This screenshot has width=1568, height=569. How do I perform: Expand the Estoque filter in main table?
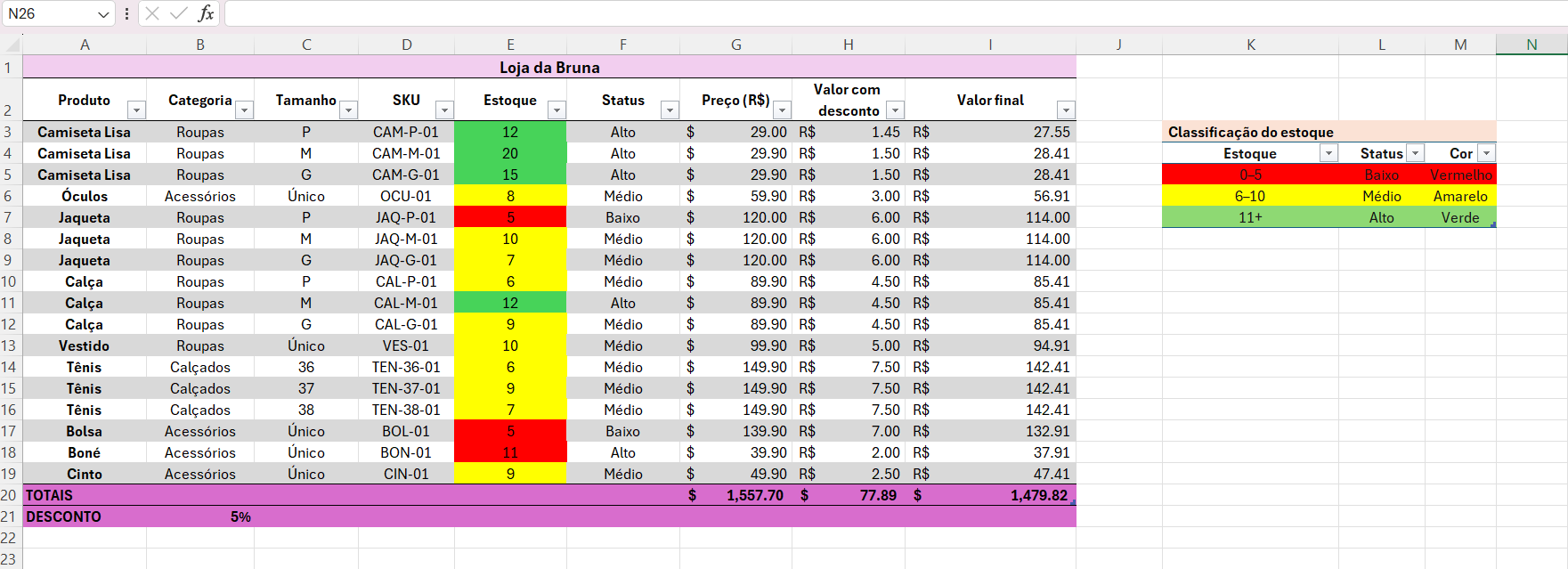pyautogui.click(x=557, y=110)
